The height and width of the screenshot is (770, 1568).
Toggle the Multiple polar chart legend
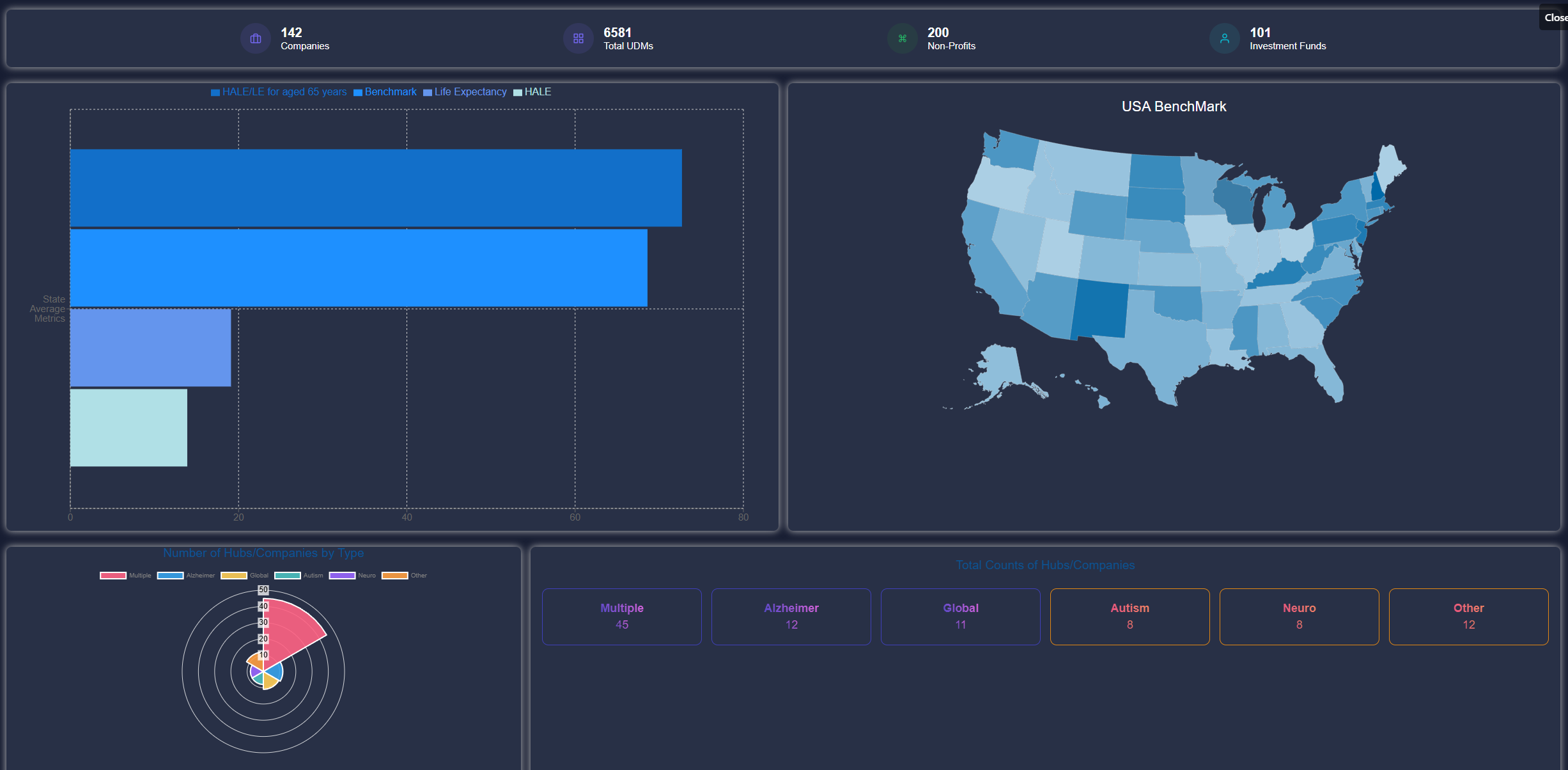[x=125, y=576]
